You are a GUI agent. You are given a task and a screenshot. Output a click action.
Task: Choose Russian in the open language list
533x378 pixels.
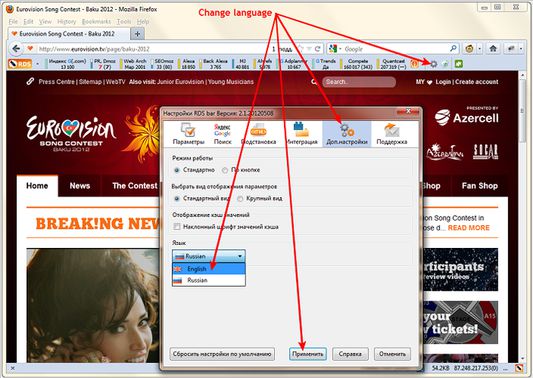pyautogui.click(x=209, y=280)
